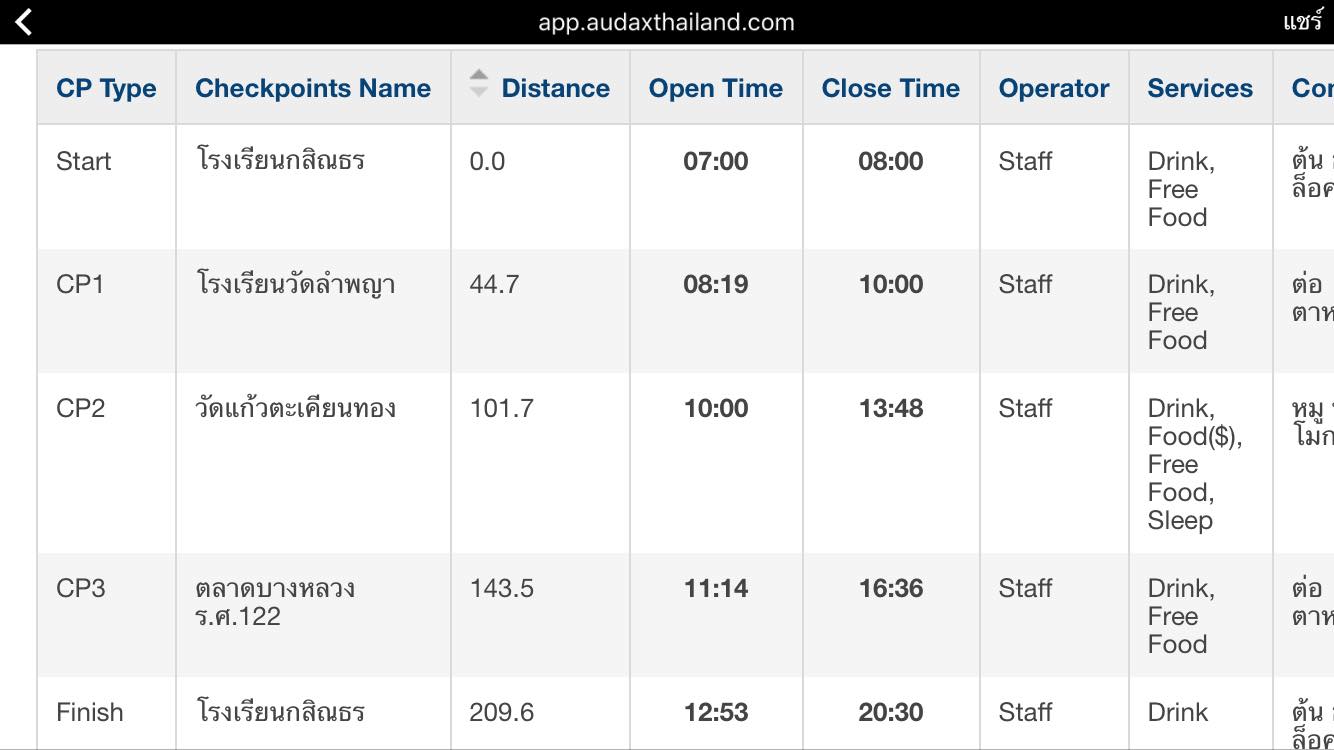Click the 13:48 close time cell
This screenshot has height=750, width=1334.
(x=891, y=408)
